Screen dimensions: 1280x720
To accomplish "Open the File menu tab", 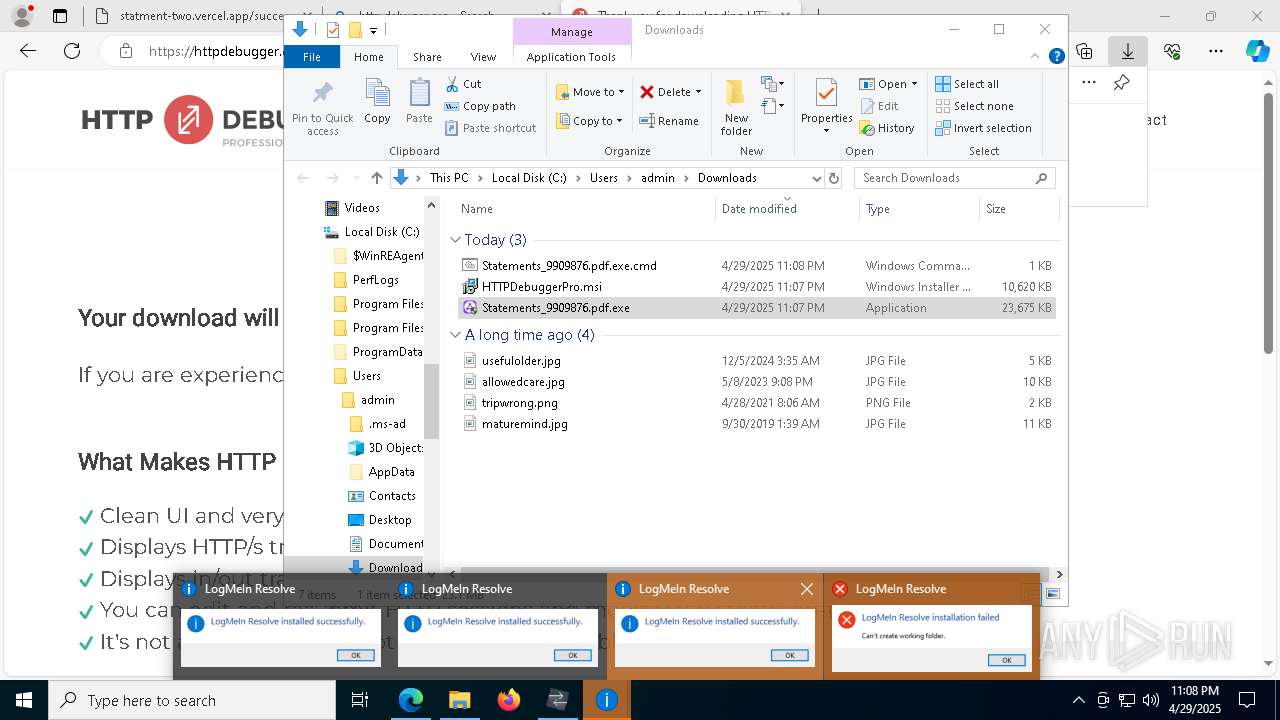I will tap(312, 57).
